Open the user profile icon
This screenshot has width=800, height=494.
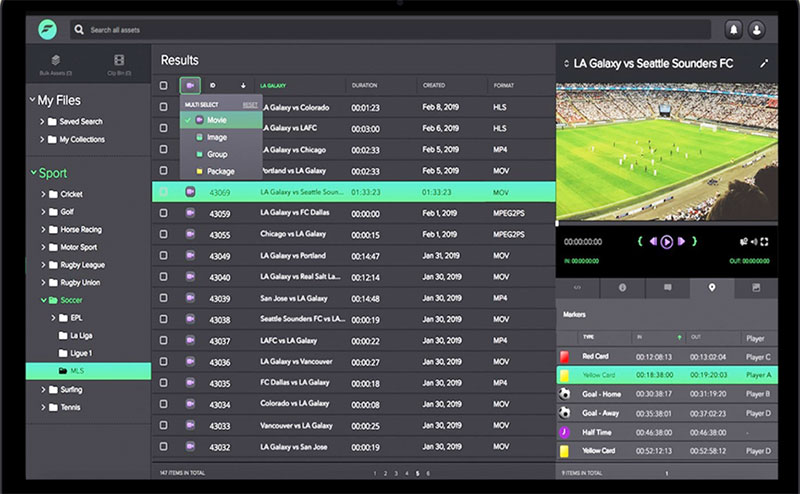[x=757, y=30]
